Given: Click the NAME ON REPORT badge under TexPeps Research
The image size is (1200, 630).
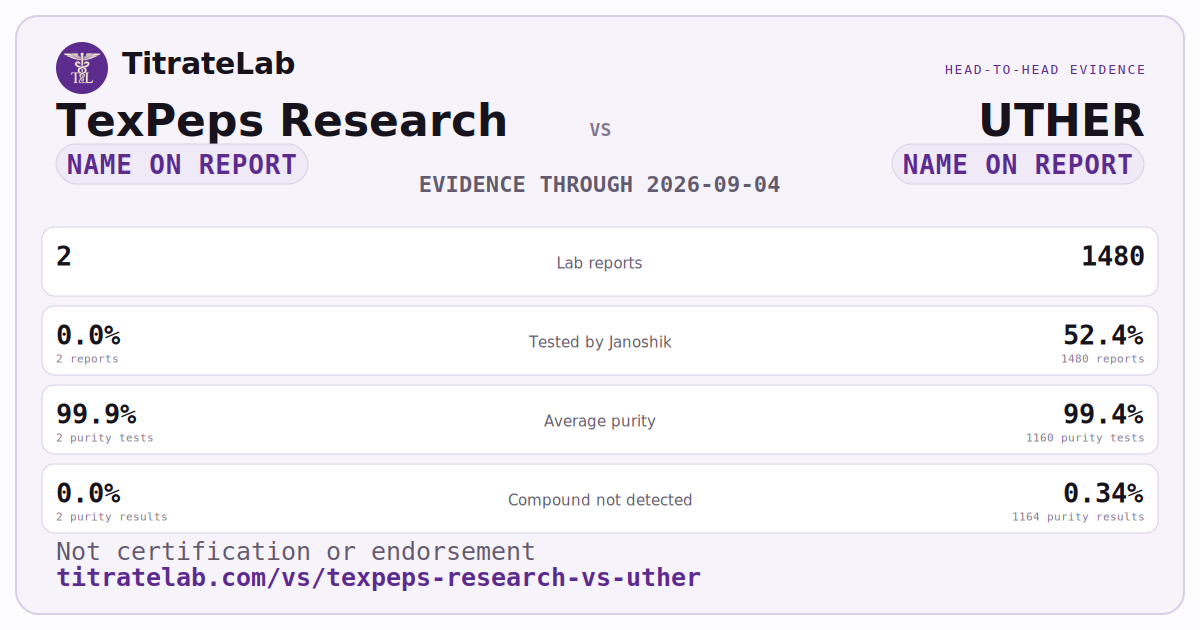Looking at the screenshot, I should point(182,164).
